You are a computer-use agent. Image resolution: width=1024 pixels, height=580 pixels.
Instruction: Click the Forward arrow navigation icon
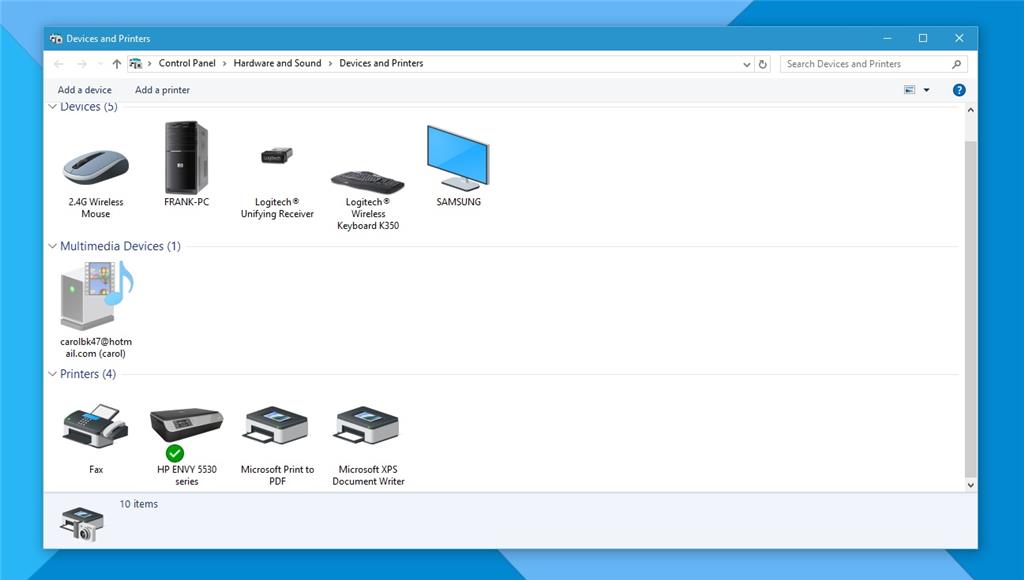click(x=82, y=64)
